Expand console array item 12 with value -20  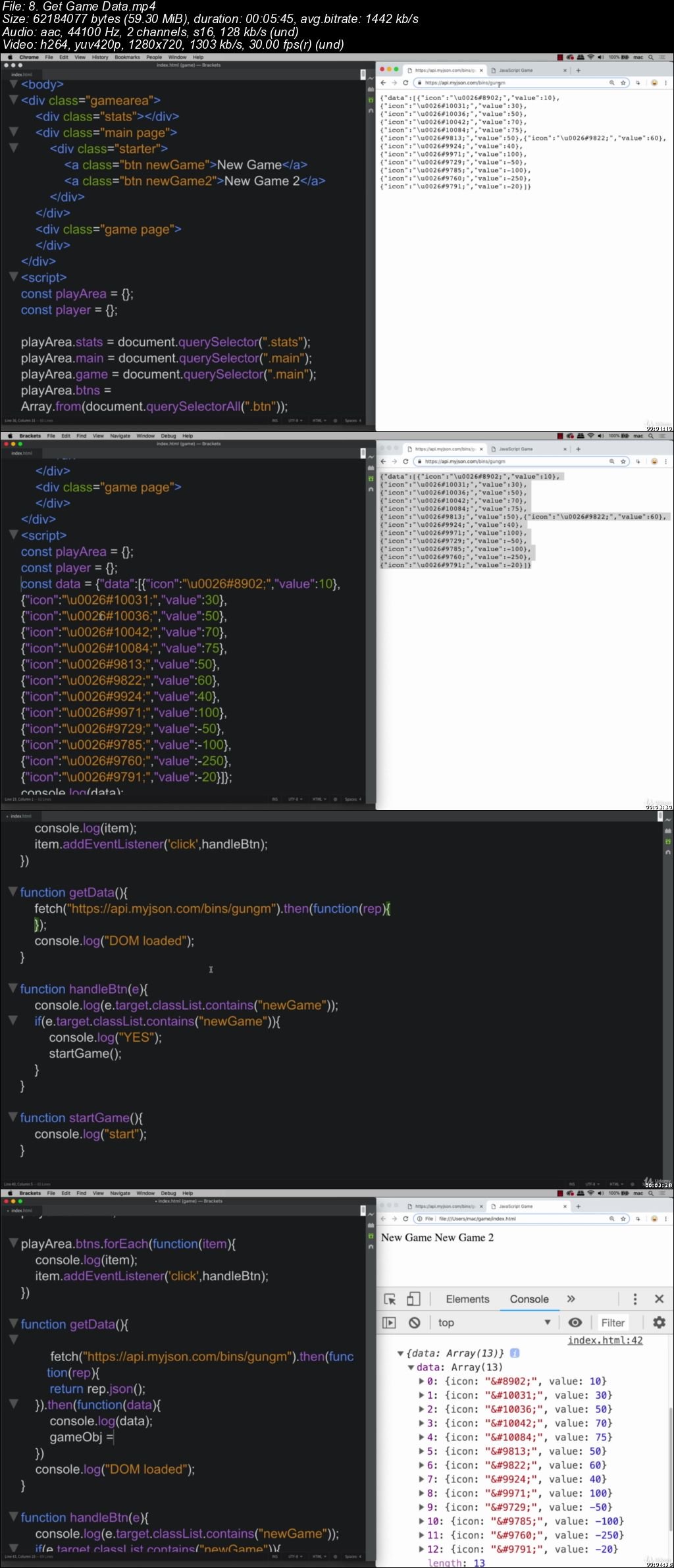click(421, 1549)
